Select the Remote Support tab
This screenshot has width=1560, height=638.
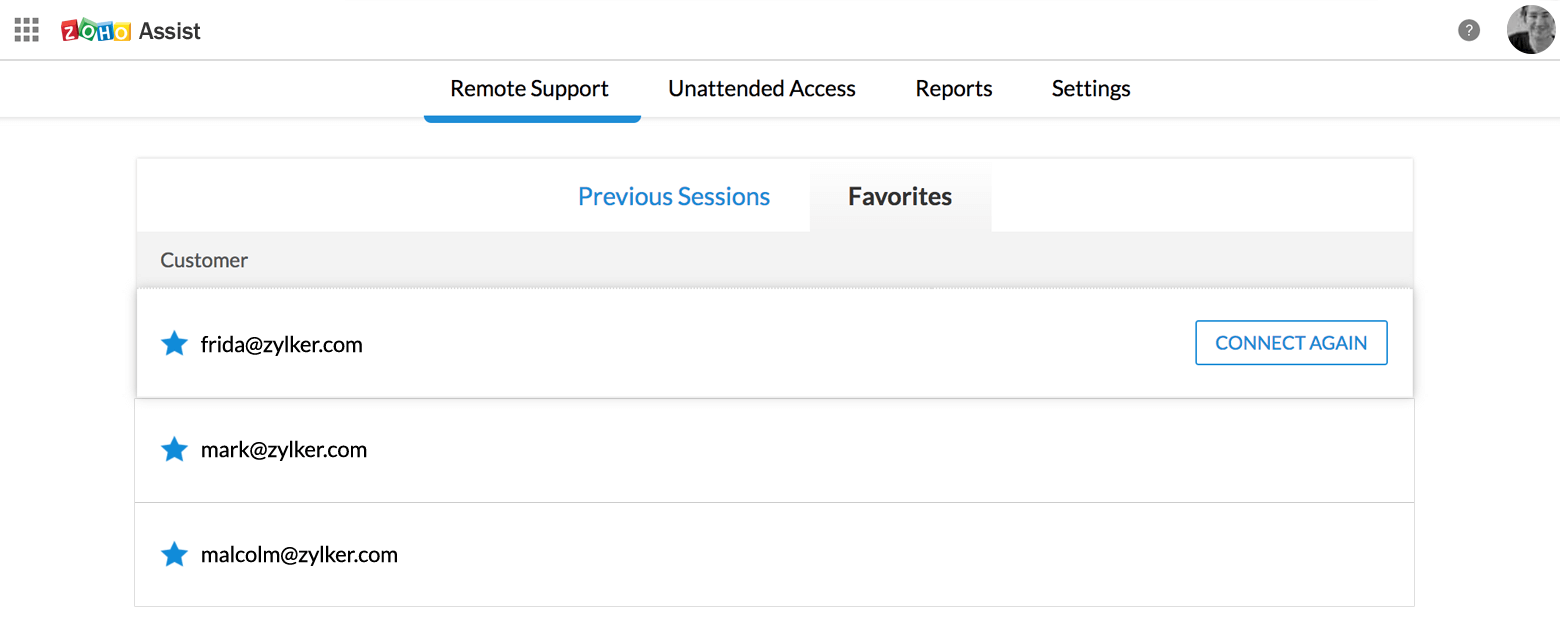tap(529, 89)
